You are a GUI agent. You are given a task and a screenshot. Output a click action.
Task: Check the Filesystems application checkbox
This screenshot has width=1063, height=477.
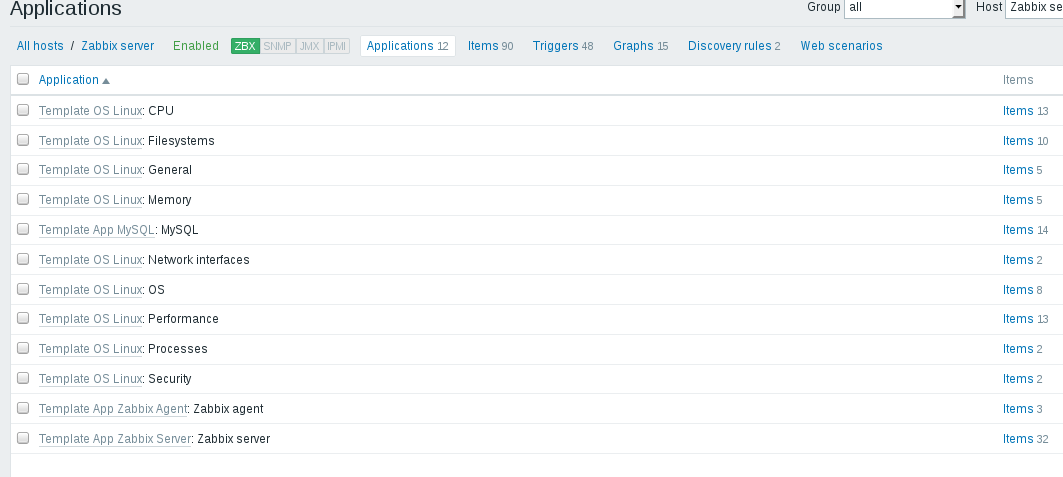(23, 140)
